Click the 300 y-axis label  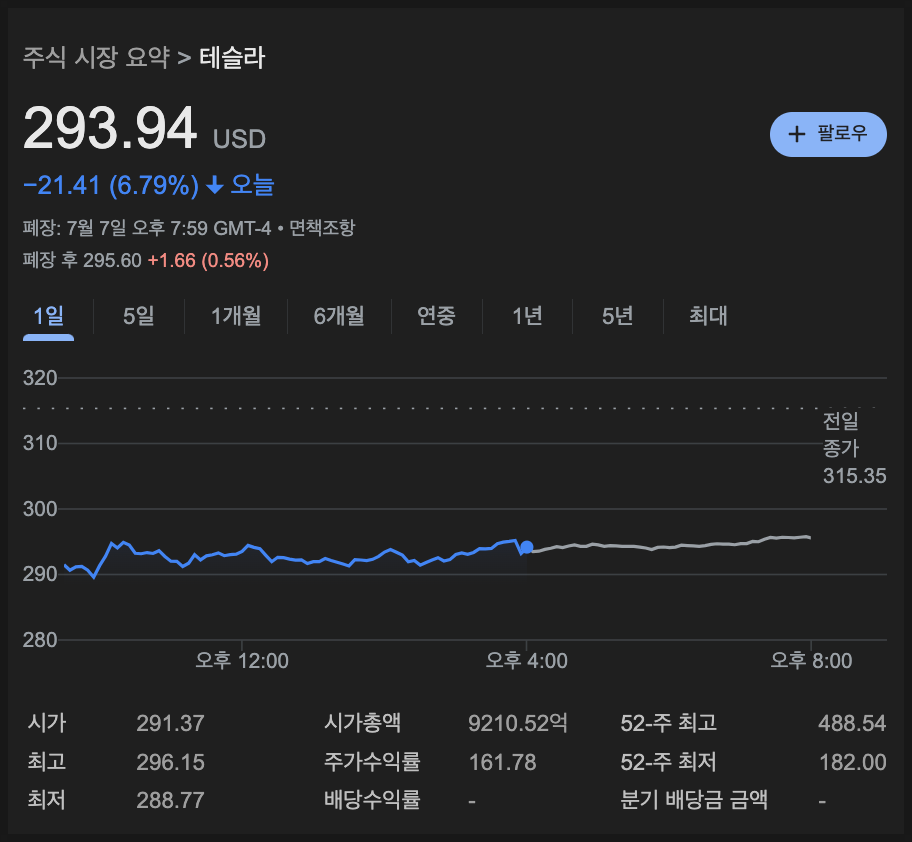coord(40,509)
